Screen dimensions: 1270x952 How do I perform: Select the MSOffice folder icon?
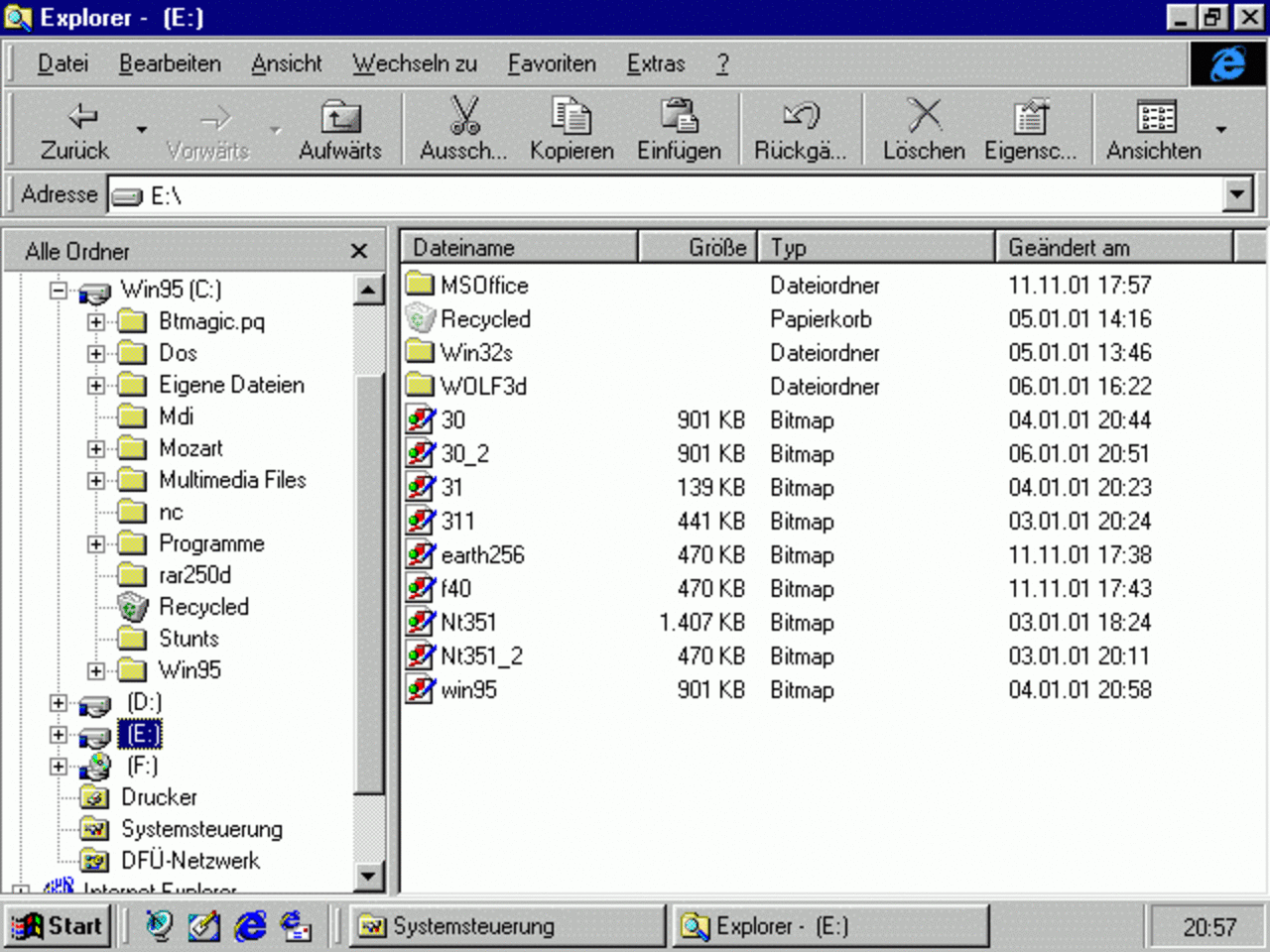click(x=421, y=285)
